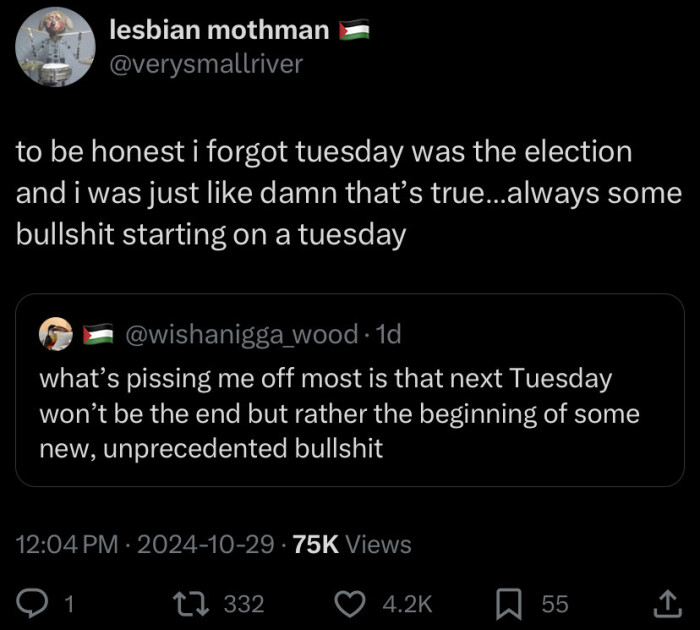Click the main tweet text about tuesday
The width and height of the screenshot is (700, 630).
(340, 193)
